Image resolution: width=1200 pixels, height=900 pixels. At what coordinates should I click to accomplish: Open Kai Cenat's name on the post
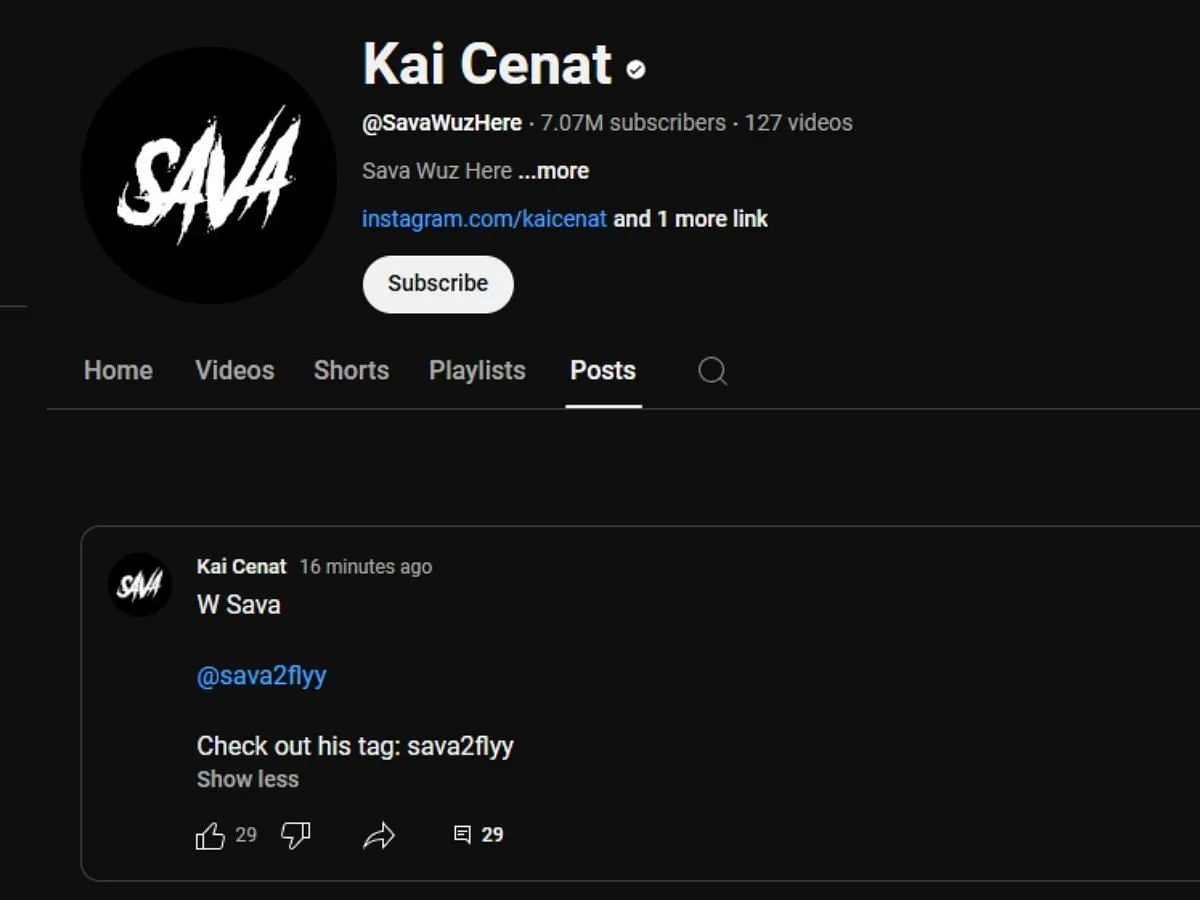[241, 565]
